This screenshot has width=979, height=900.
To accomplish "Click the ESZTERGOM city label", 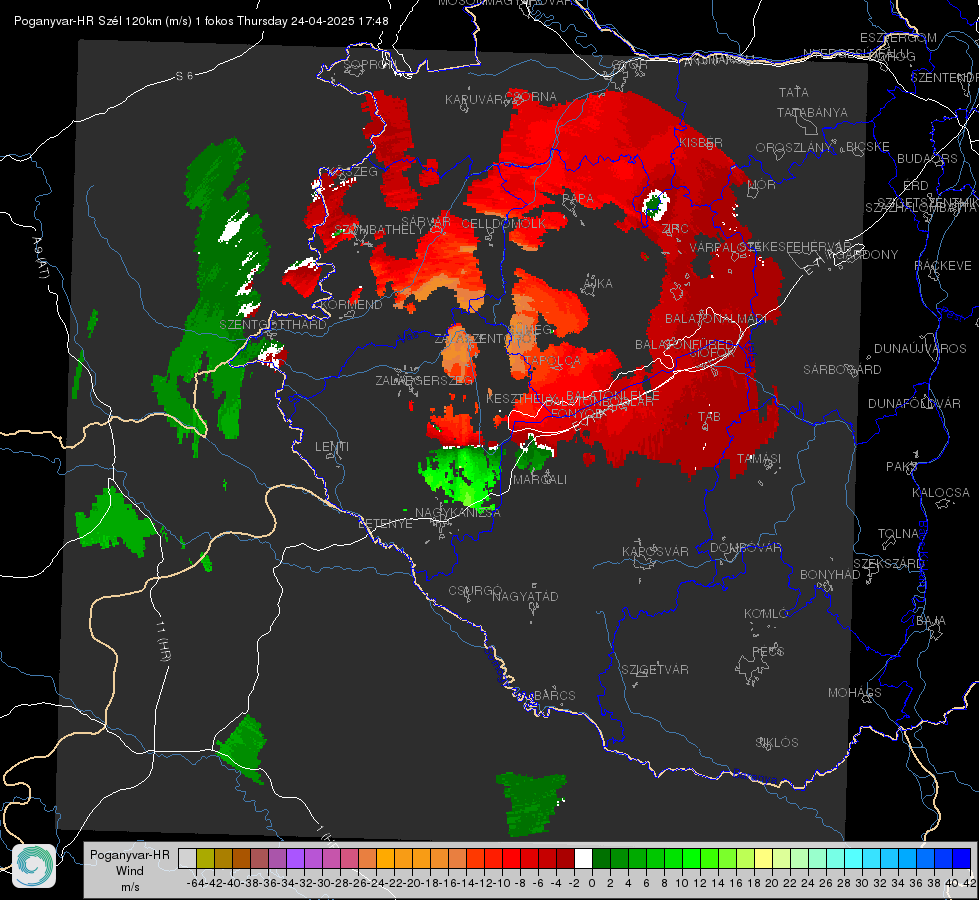I will pyautogui.click(x=898, y=38).
